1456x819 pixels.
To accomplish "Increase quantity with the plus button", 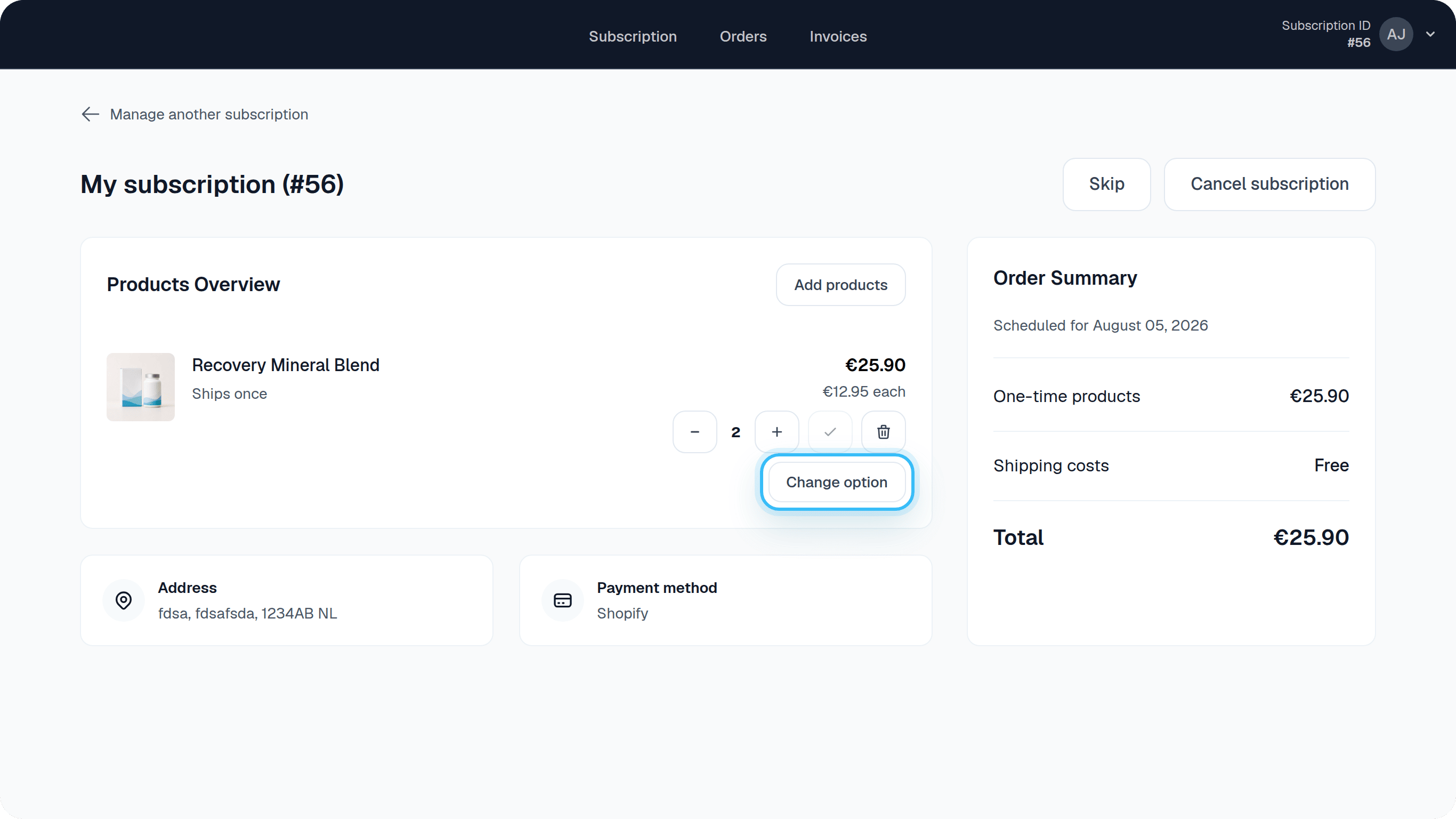I will [x=776, y=432].
